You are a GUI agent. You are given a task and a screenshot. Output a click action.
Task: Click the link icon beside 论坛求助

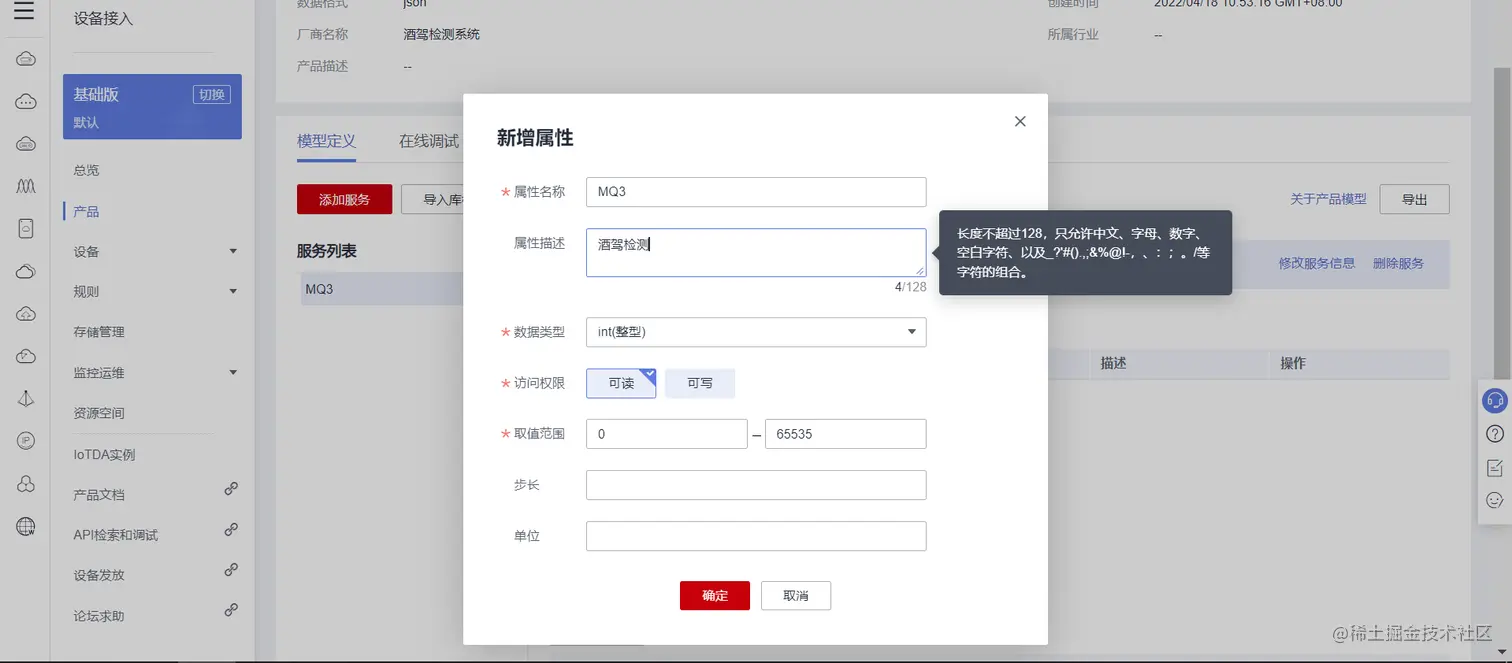[231, 609]
